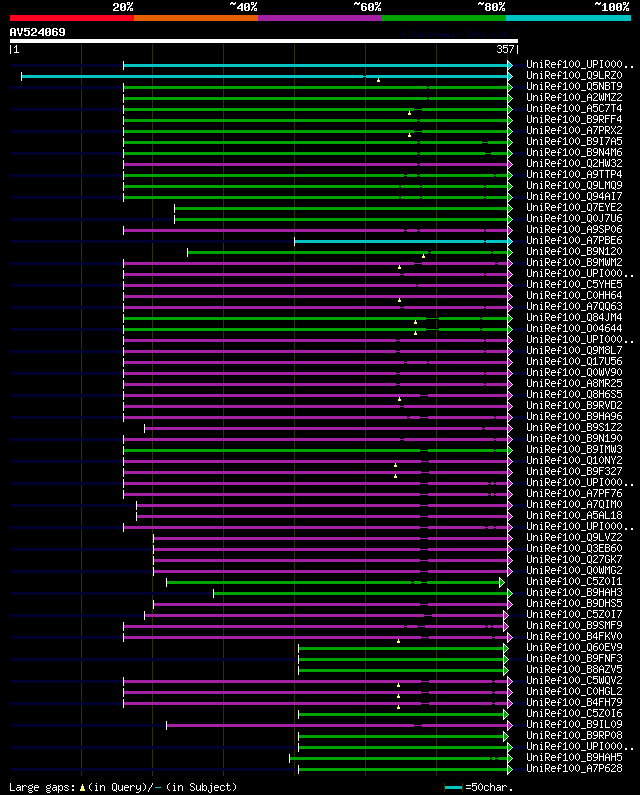Select the UniRef100_B8AZV5 label
The height and width of the screenshot is (795, 640).
574,670
